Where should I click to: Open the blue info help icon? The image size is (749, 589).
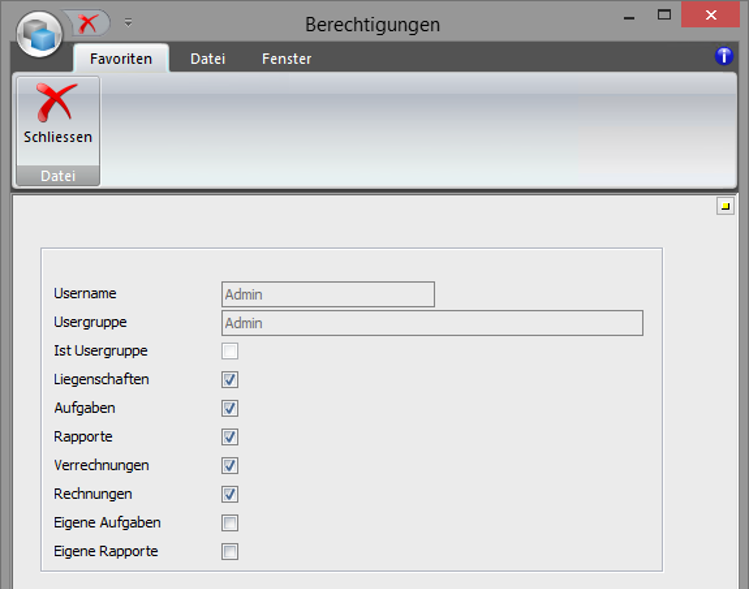click(724, 56)
